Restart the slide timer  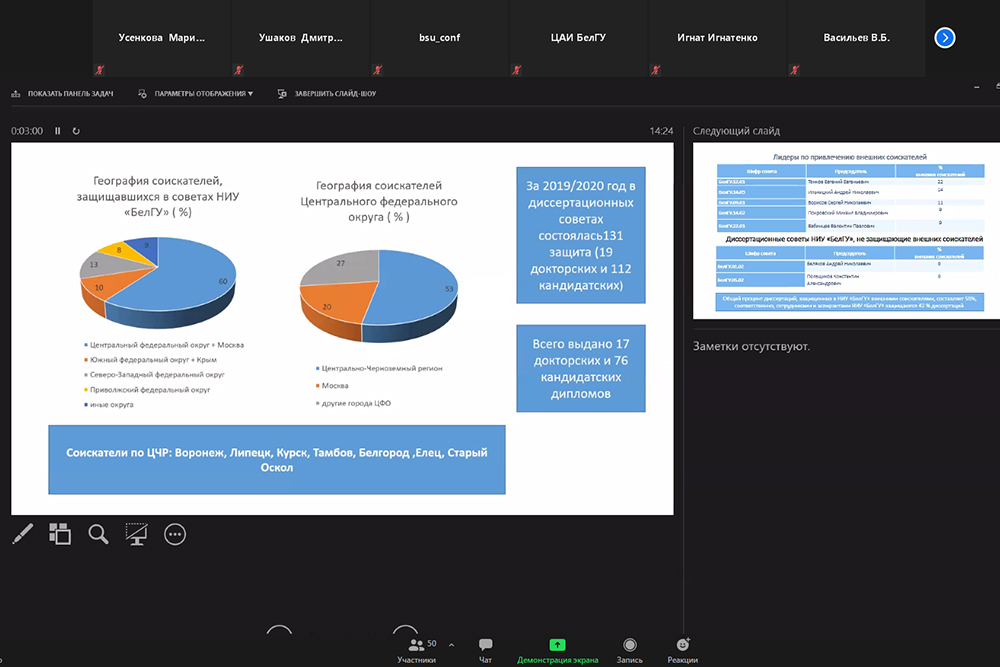tap(76, 131)
